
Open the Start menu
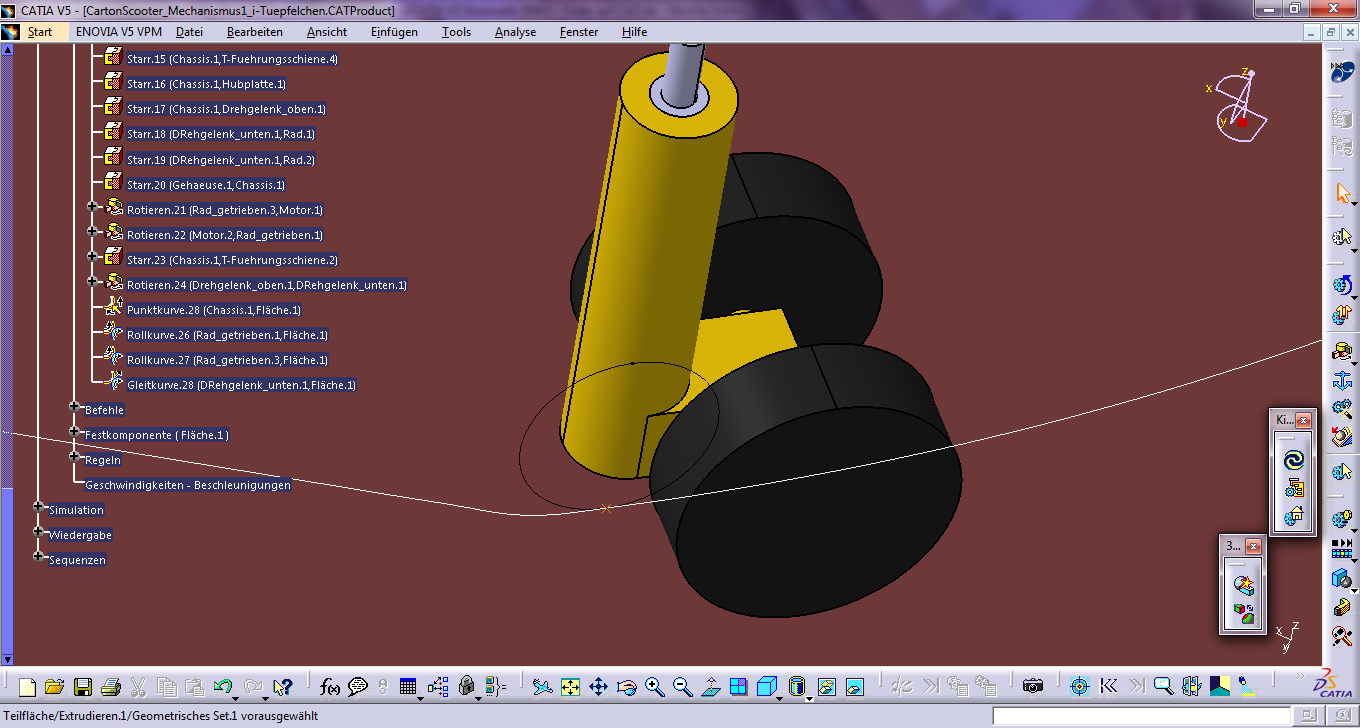[40, 32]
